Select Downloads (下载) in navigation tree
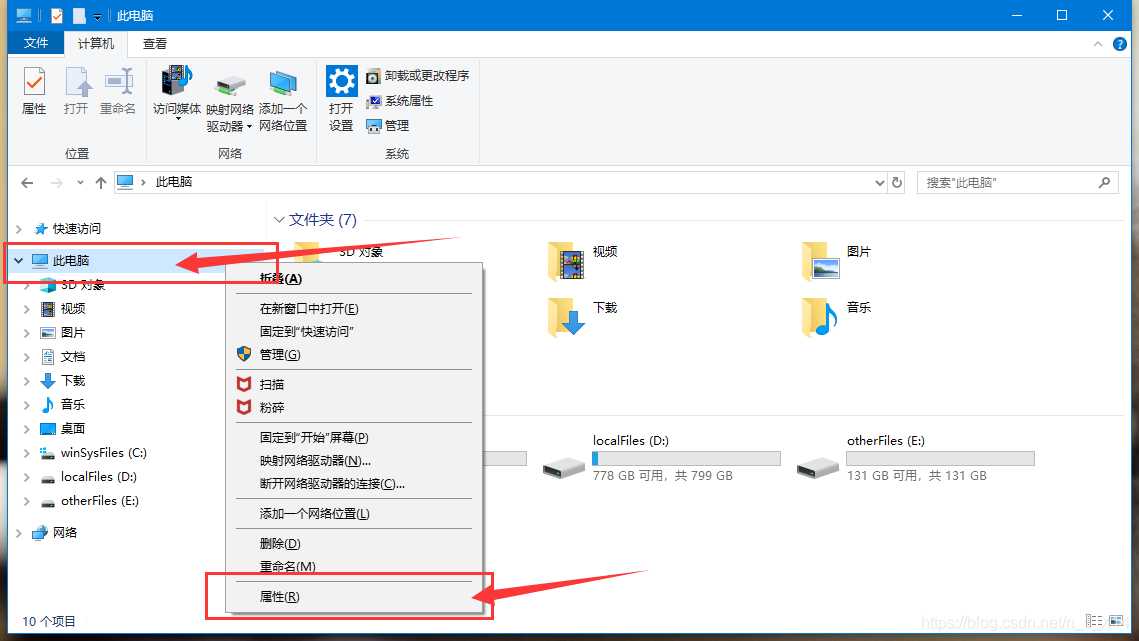 [x=73, y=381]
